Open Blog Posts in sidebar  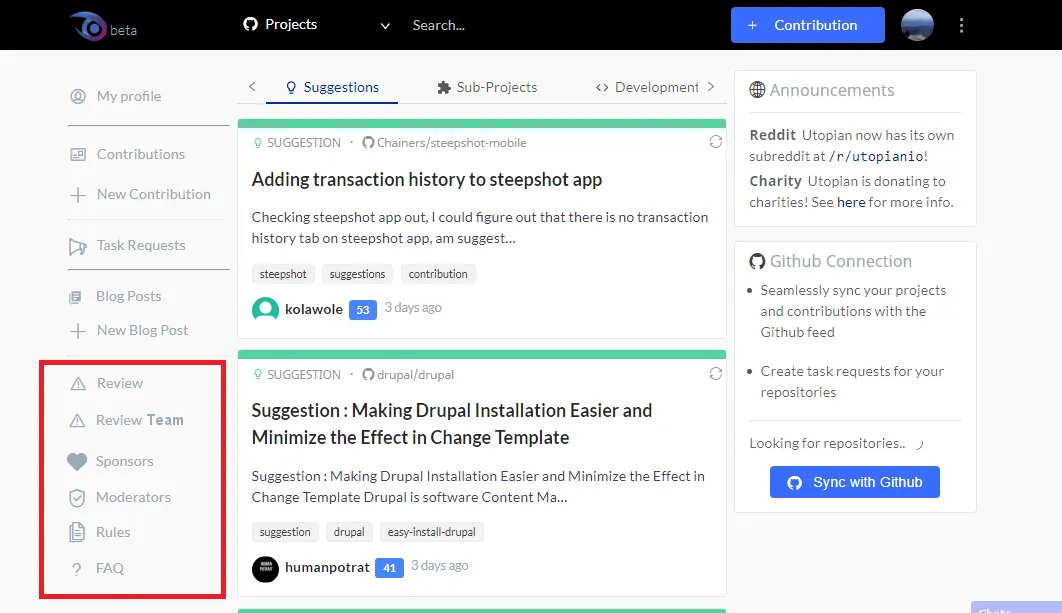(x=129, y=297)
